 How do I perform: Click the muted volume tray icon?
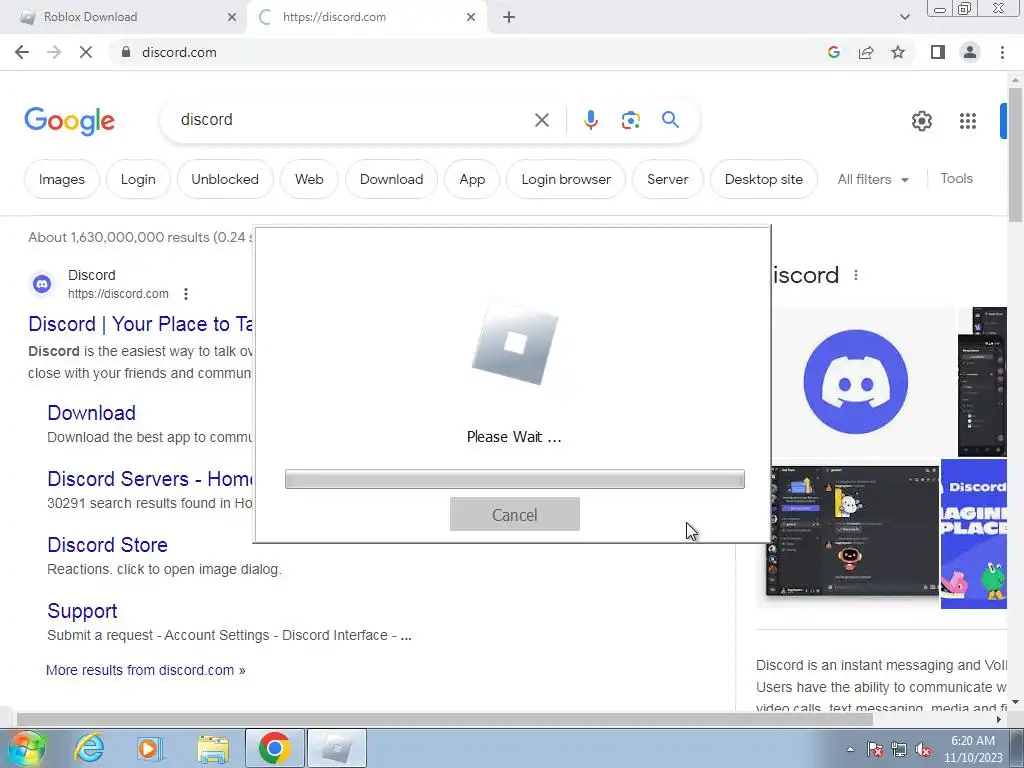[923, 750]
